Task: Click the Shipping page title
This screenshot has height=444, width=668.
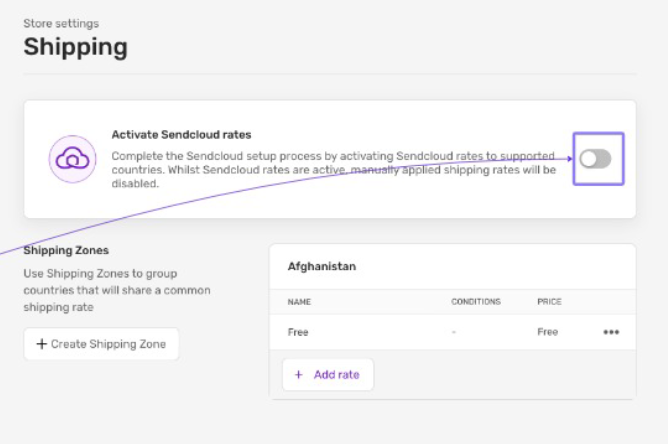Action: [x=75, y=46]
